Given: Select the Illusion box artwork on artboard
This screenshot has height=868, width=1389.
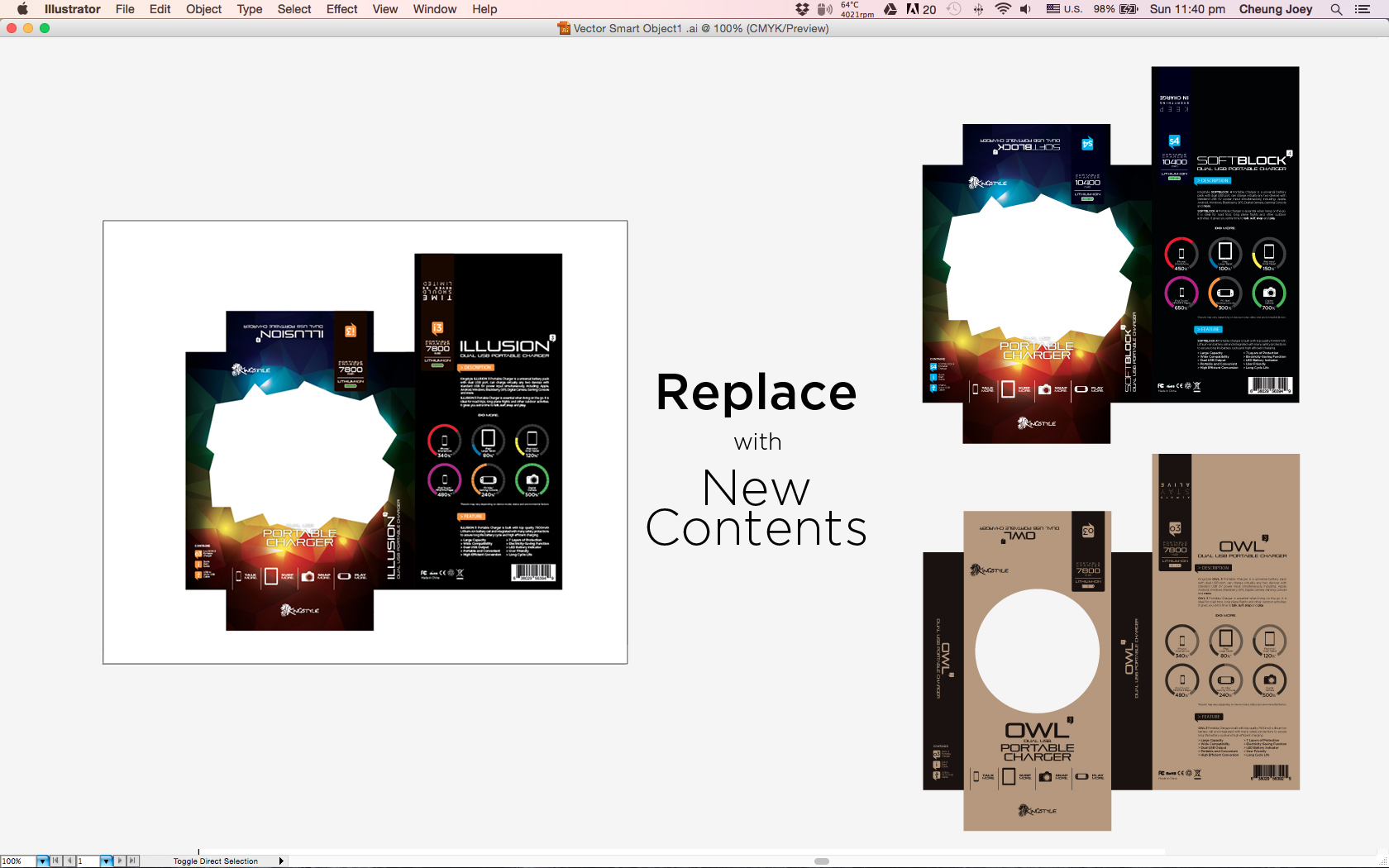Looking at the screenshot, I should pos(374,442).
